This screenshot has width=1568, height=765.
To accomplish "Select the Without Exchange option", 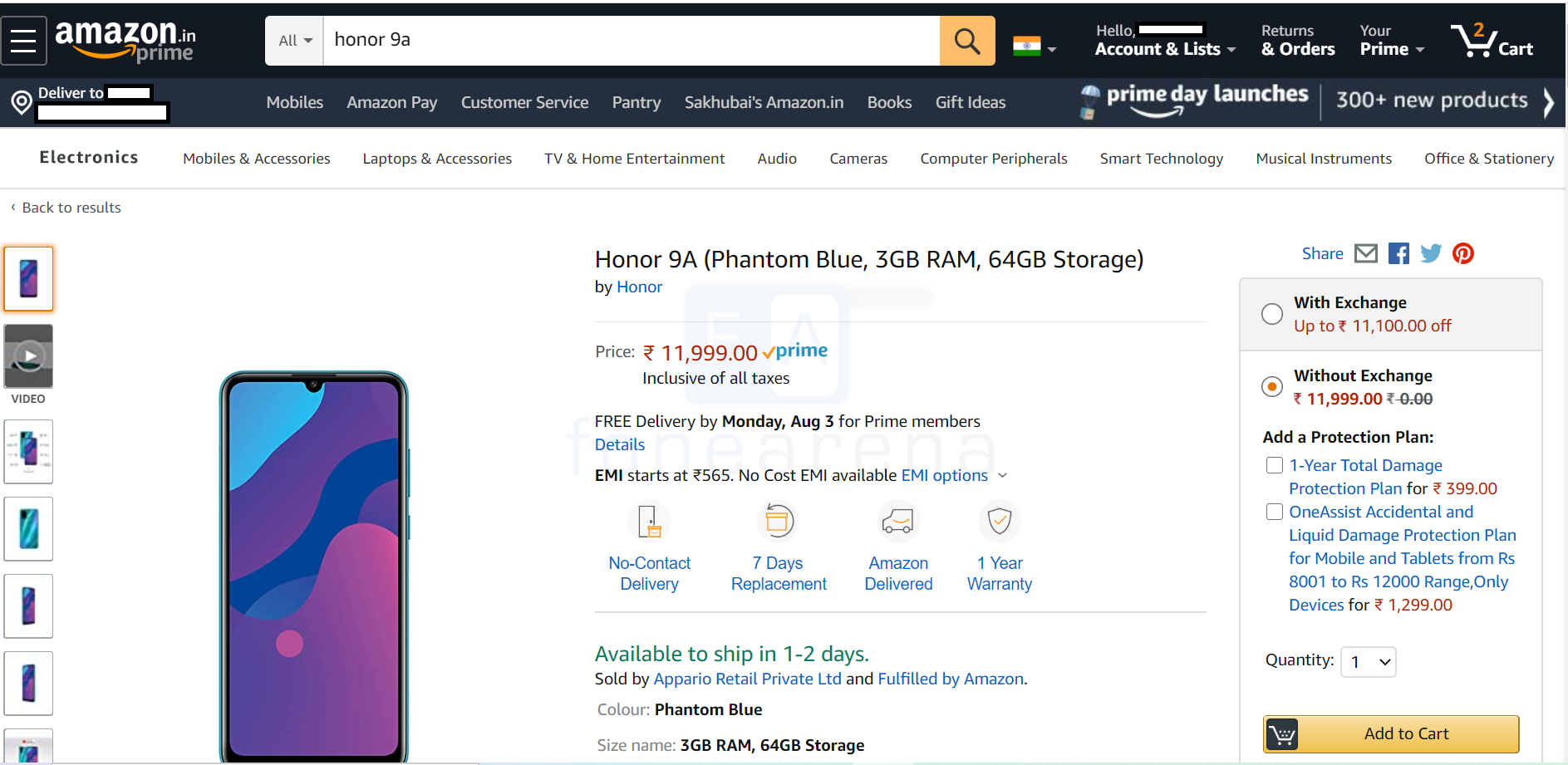I will 1272,387.
